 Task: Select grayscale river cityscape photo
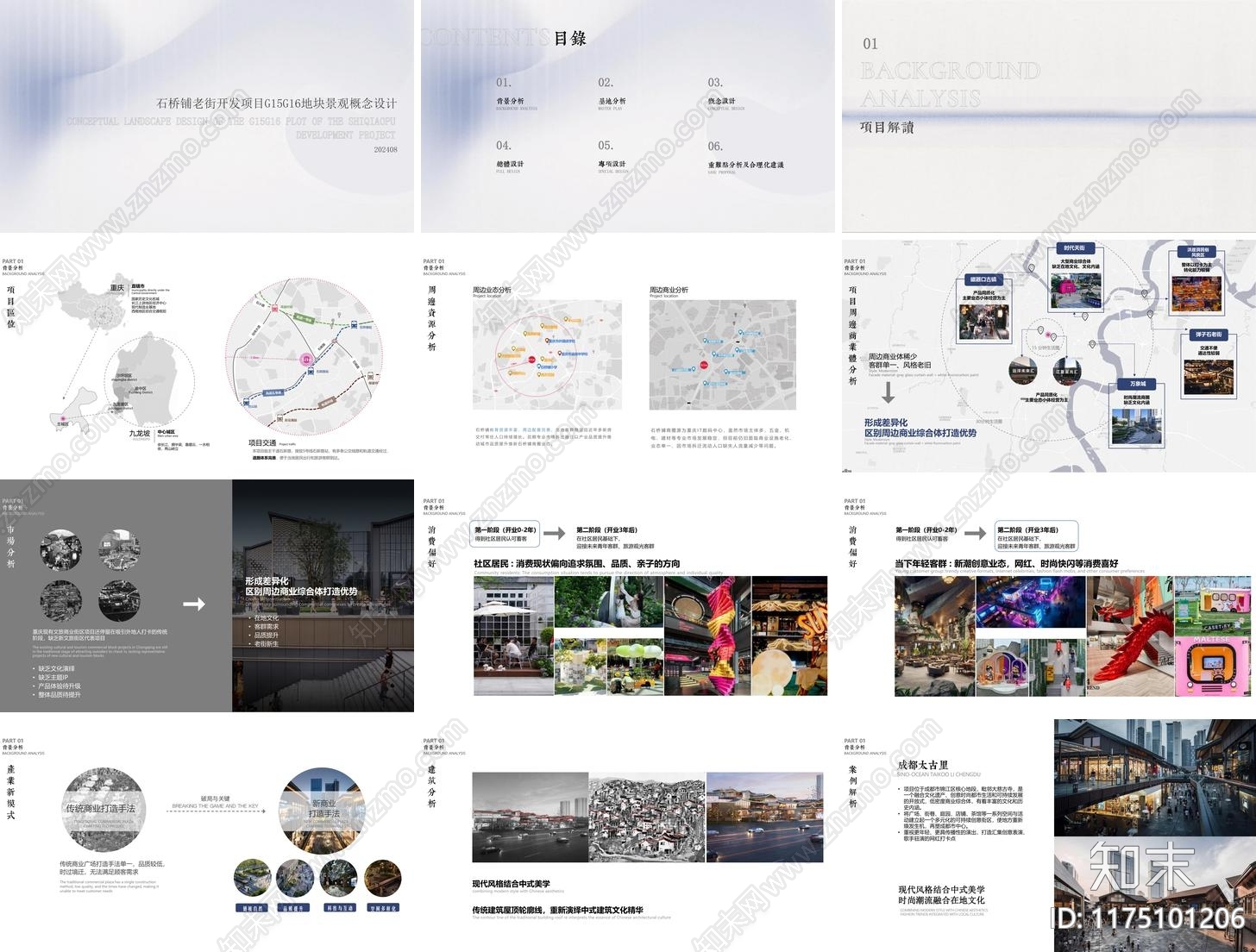[530, 817]
